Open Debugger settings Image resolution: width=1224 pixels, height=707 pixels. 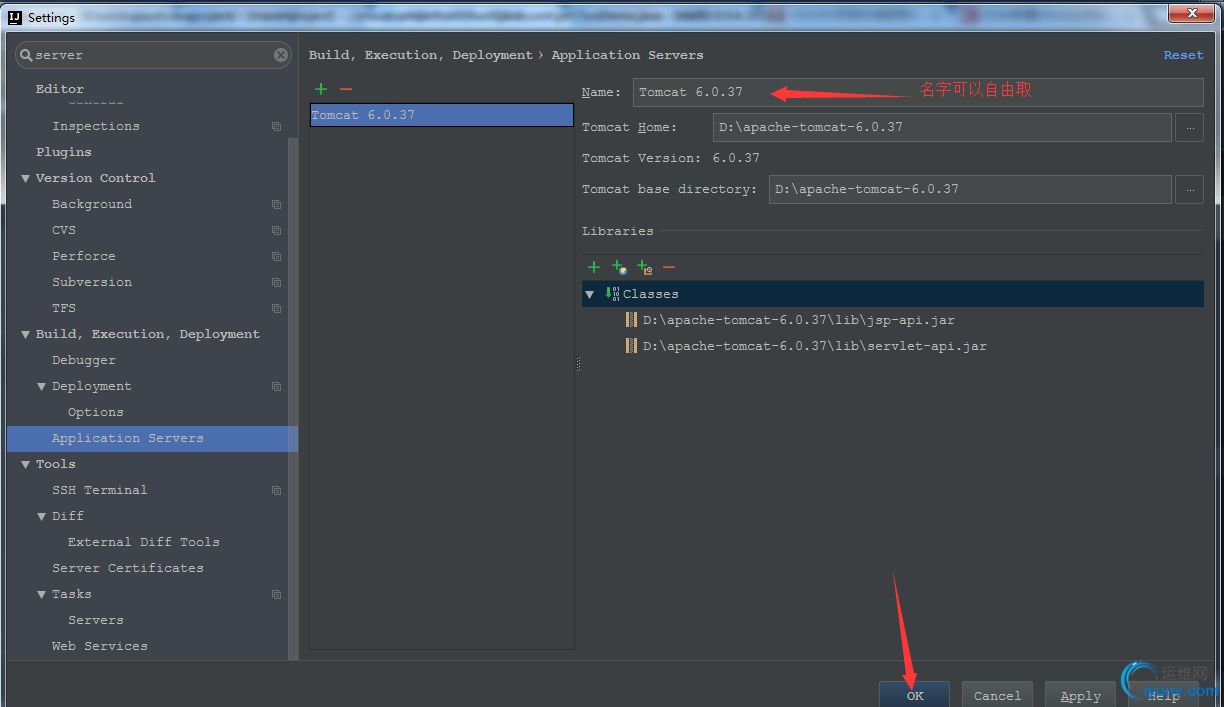point(84,360)
